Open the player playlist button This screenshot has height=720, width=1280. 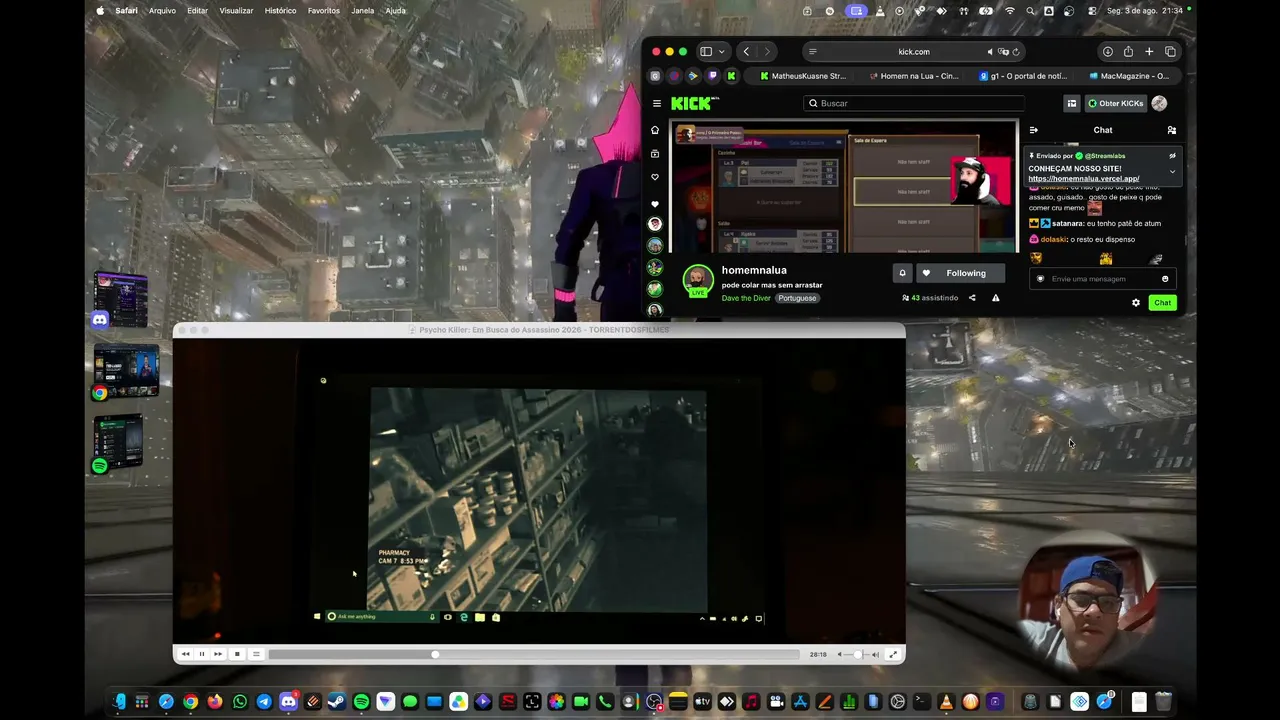[x=256, y=654]
